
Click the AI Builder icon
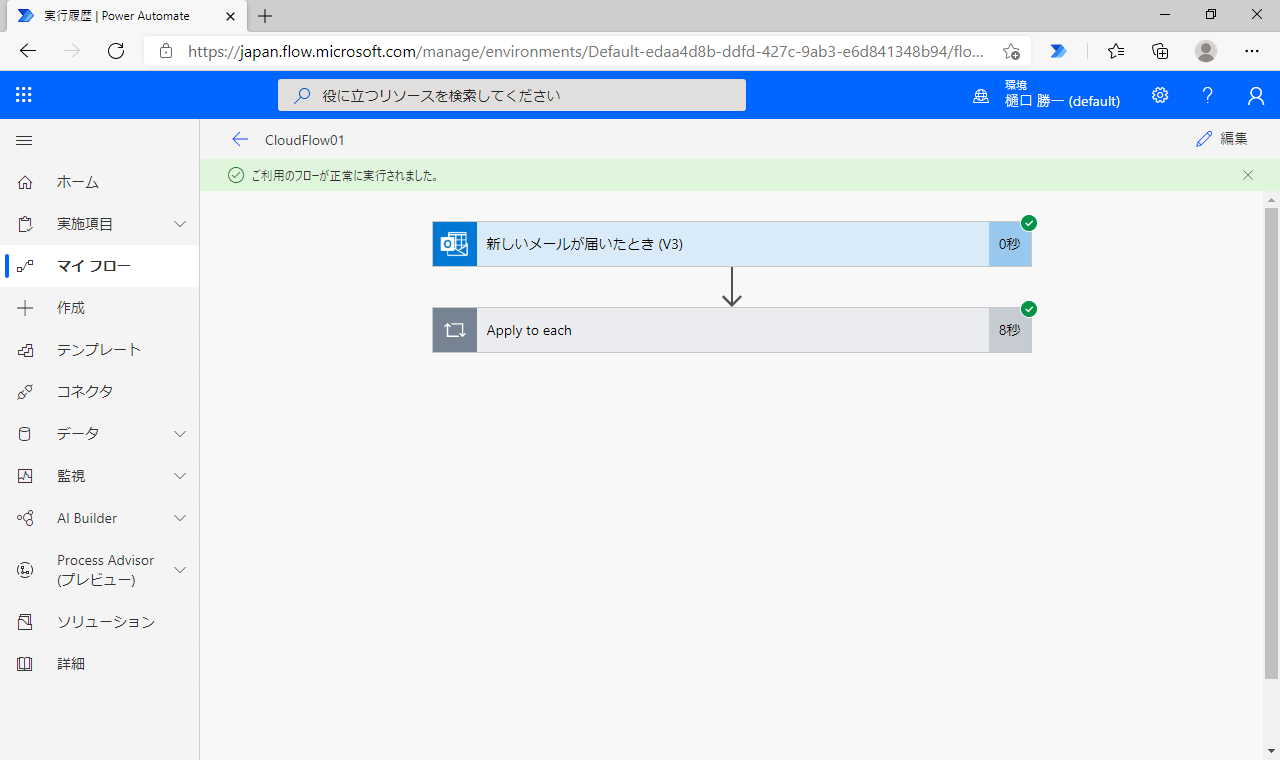tap(25, 518)
